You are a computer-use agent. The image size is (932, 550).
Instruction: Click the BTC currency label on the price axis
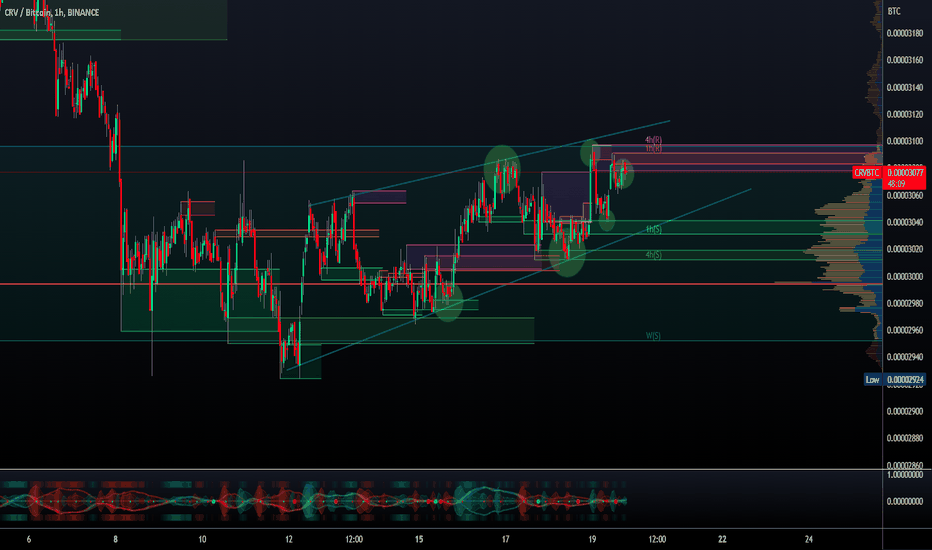[x=894, y=11]
